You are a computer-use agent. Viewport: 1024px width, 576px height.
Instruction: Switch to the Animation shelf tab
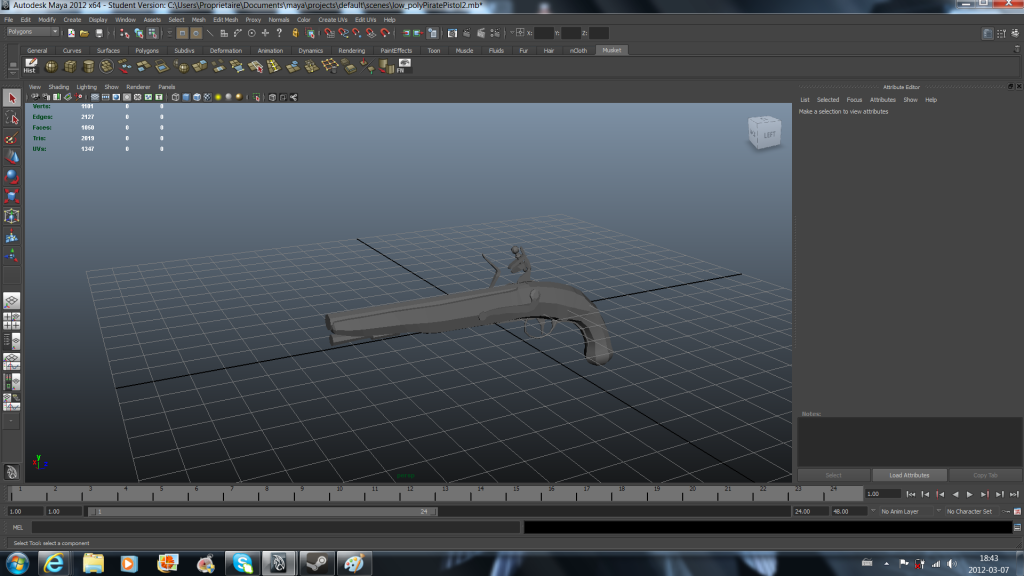coord(270,50)
